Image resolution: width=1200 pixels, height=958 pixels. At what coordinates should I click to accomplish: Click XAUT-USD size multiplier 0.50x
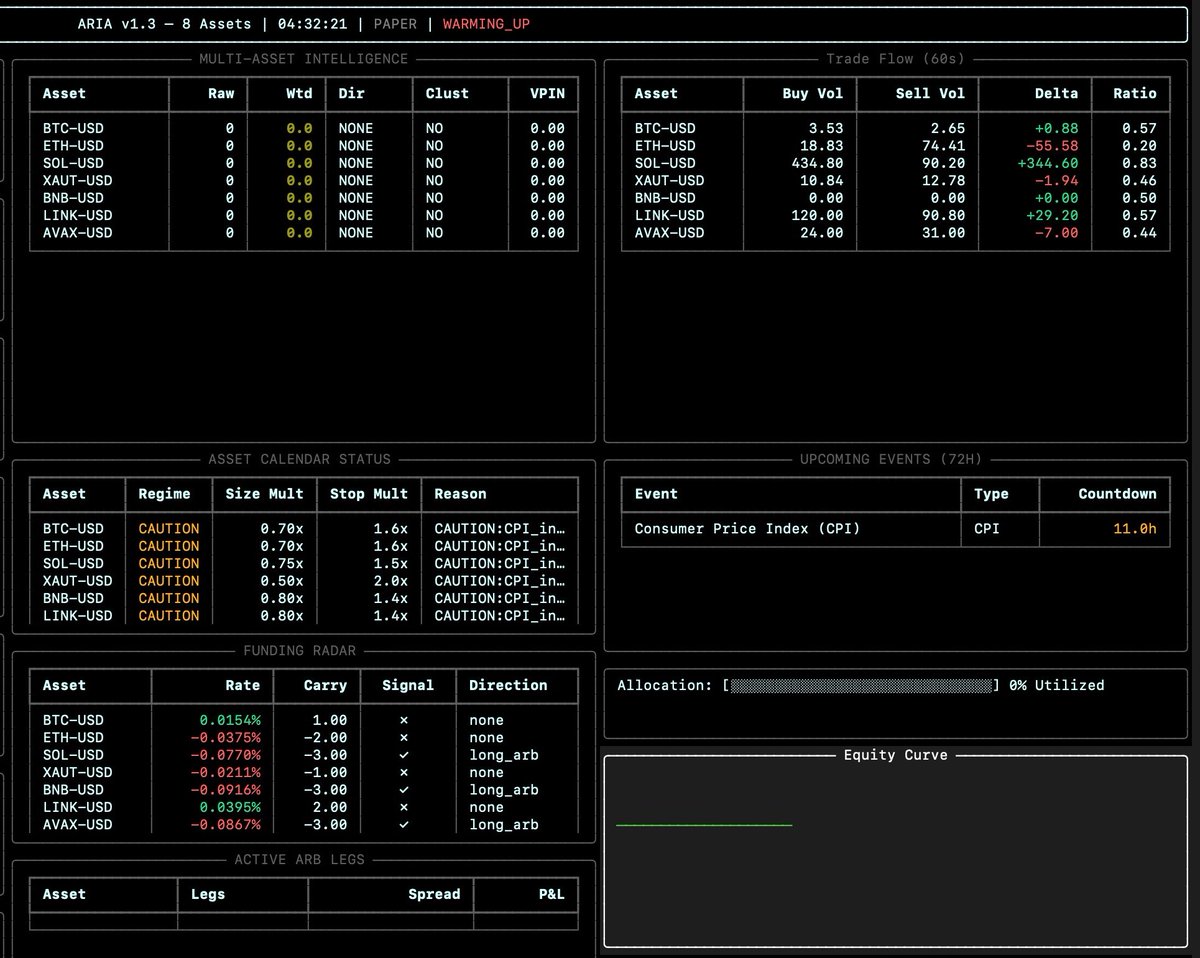(x=281, y=580)
